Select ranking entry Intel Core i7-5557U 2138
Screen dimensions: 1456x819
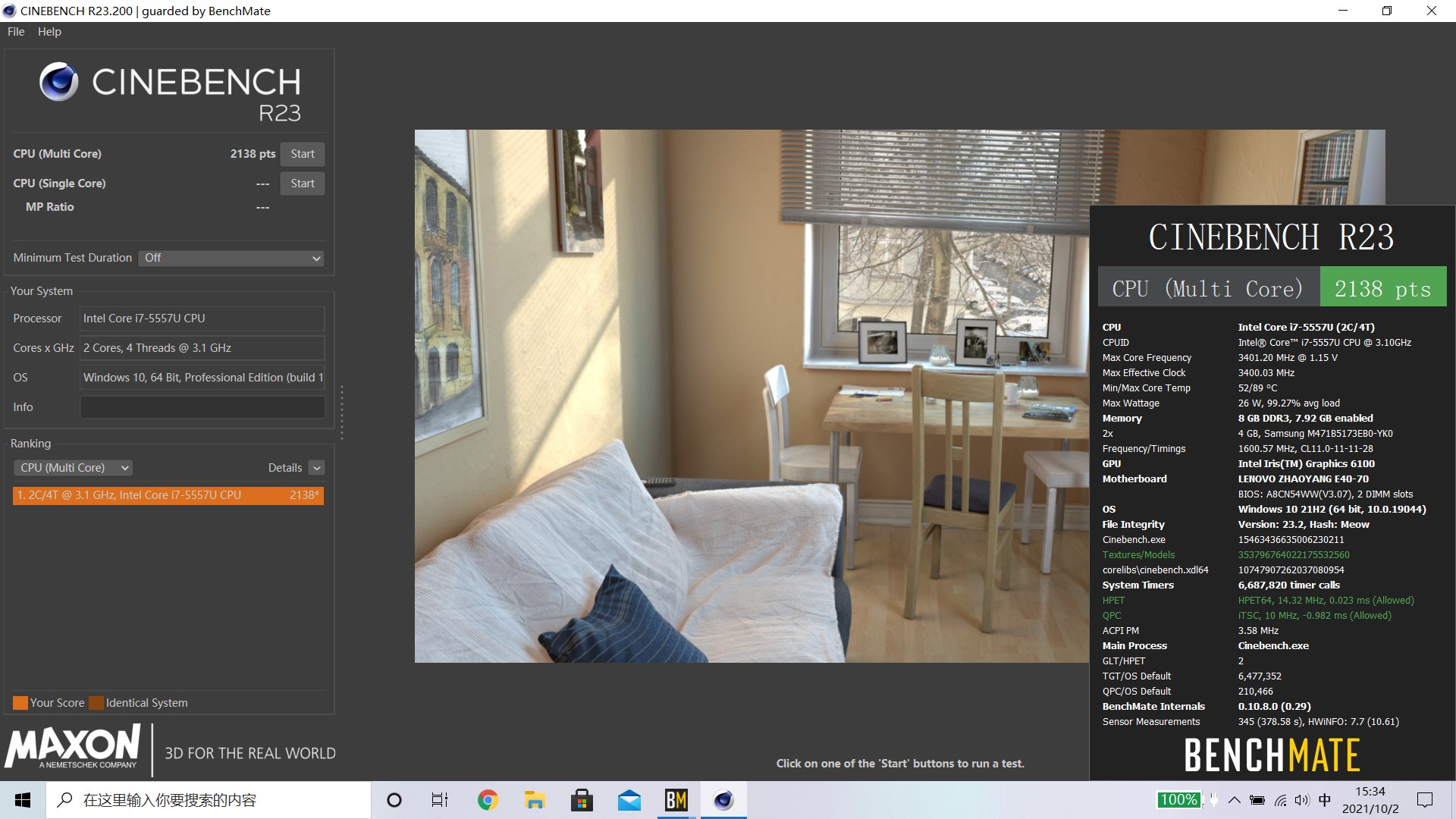[x=168, y=495]
